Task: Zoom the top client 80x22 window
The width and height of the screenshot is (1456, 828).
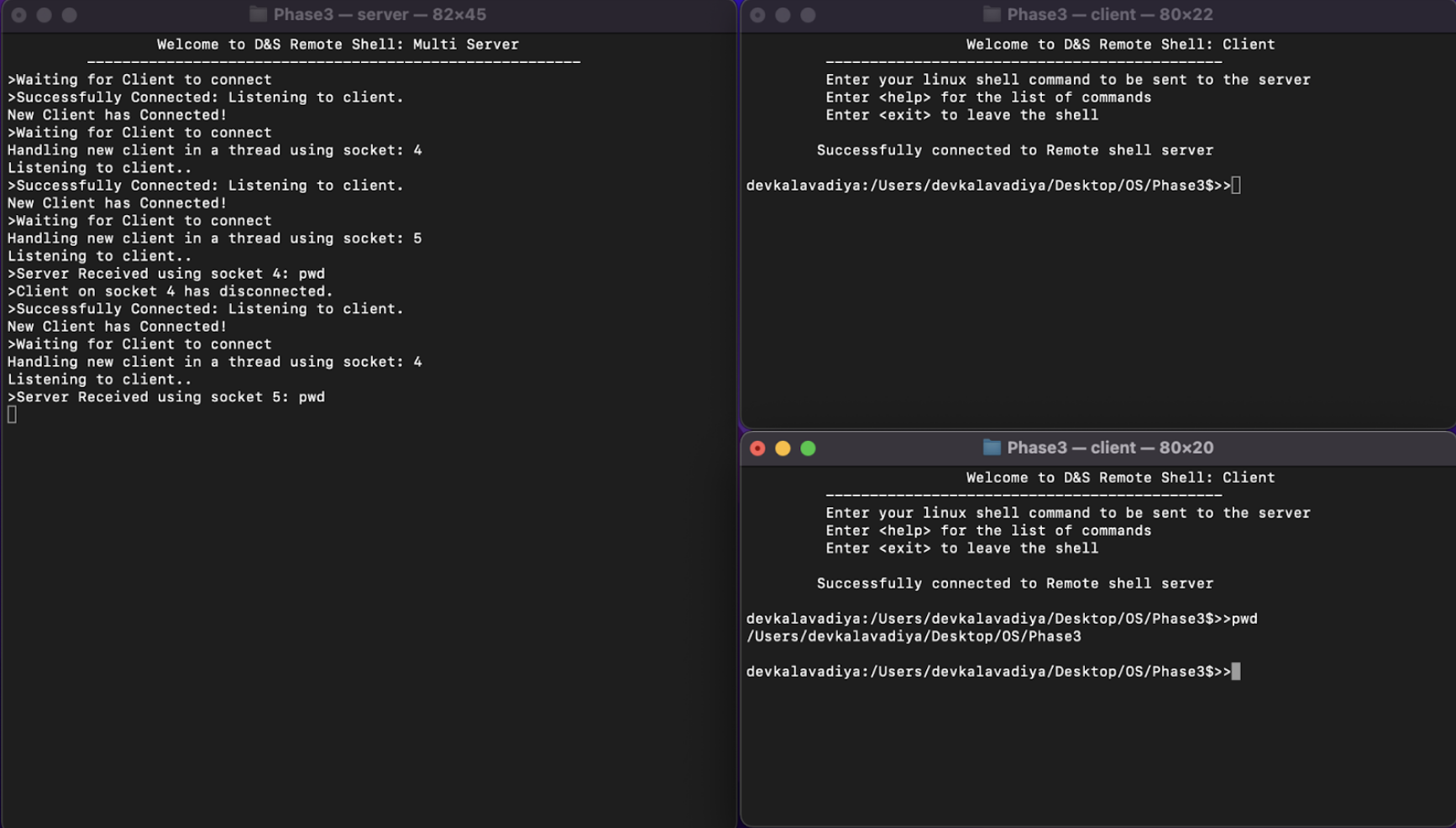Action: point(808,15)
